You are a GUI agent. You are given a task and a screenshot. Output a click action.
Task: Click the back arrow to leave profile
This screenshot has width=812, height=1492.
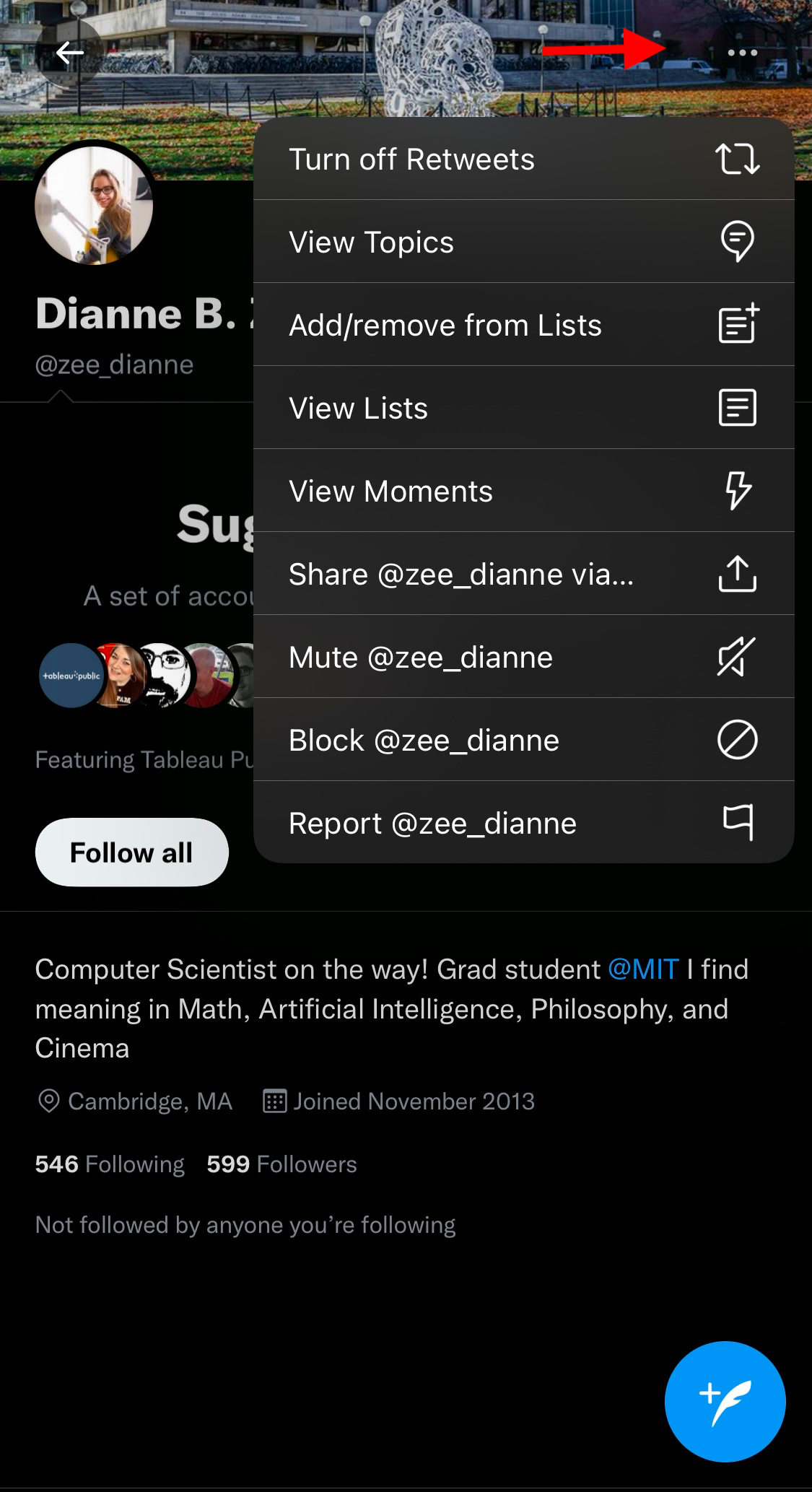click(x=69, y=52)
